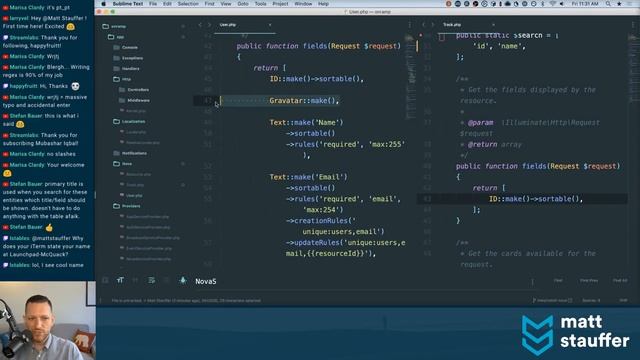Viewport: 640px width, 360px height.
Task: Click the Find button in find panel
Action: click(x=558, y=280)
